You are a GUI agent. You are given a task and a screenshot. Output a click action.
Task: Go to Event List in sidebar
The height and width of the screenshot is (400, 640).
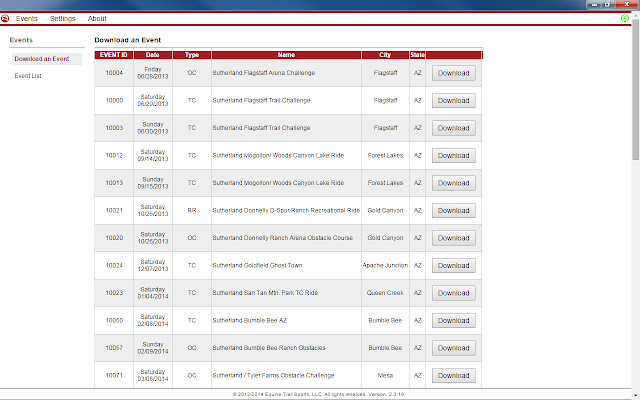28,75
